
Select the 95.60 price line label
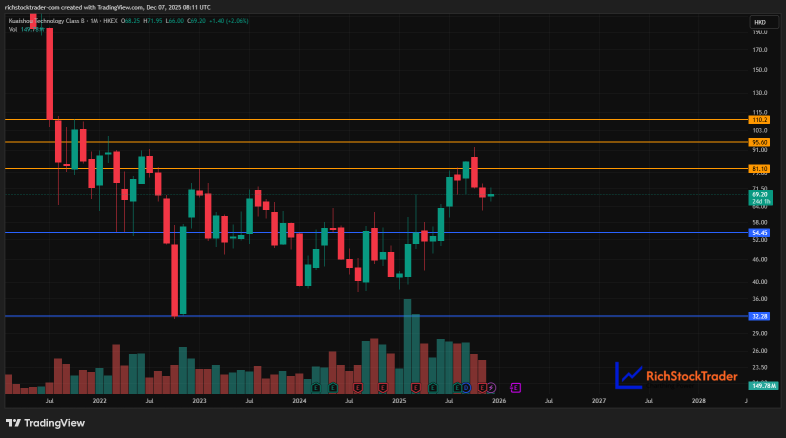tap(759, 142)
